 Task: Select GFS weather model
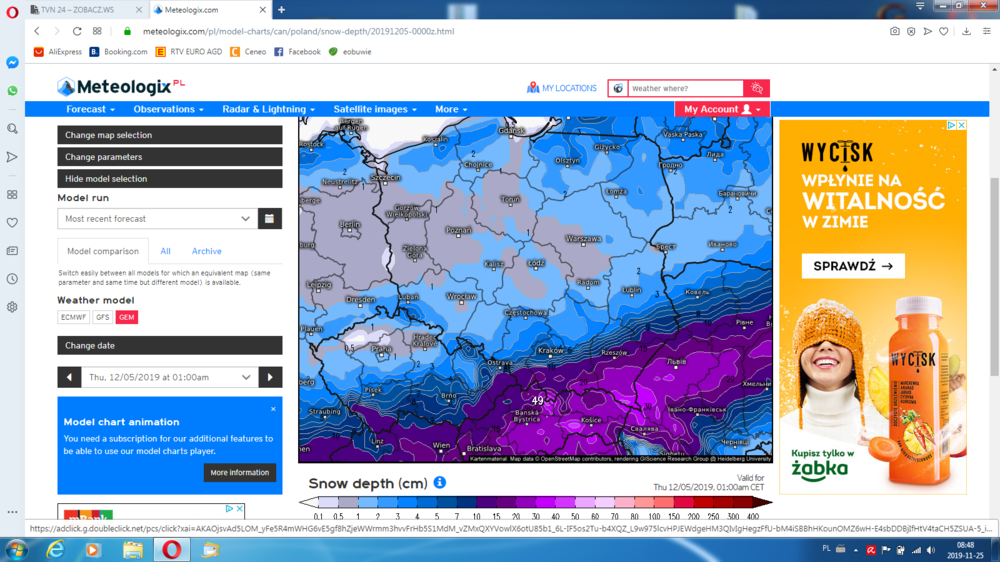(102, 317)
